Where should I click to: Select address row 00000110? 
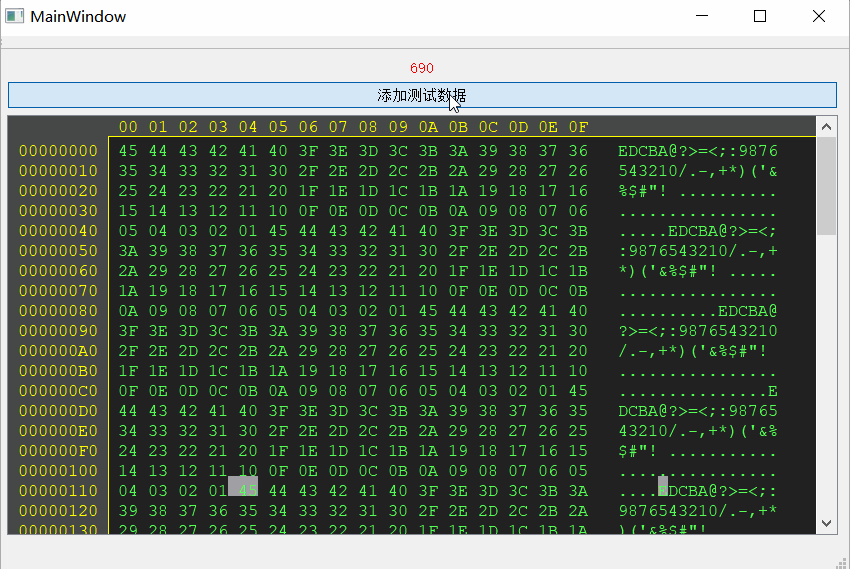[x=58, y=491]
